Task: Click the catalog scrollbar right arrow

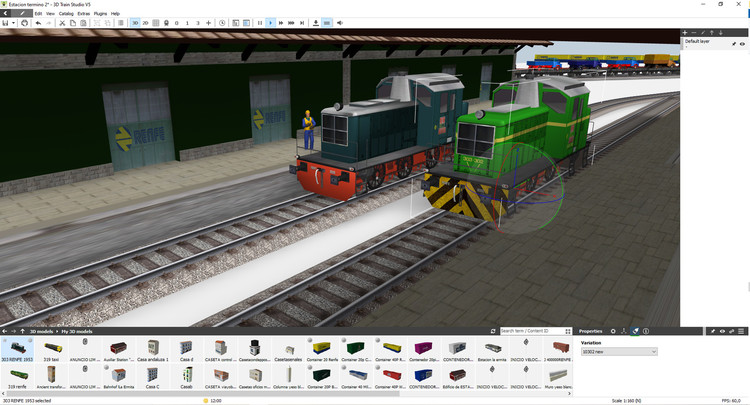Action: coord(569,393)
